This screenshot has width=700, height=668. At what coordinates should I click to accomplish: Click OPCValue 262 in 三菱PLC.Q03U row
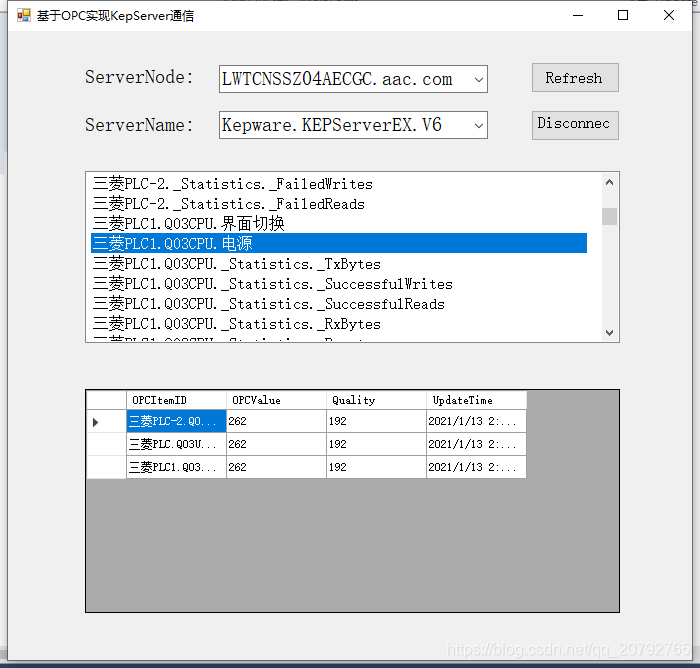click(x=276, y=444)
